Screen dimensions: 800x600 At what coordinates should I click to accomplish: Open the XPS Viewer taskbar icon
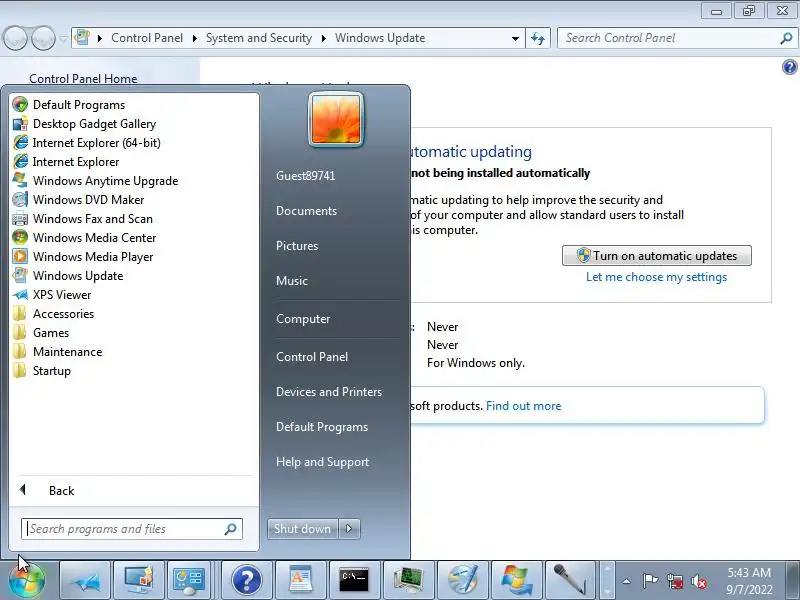[85, 581]
